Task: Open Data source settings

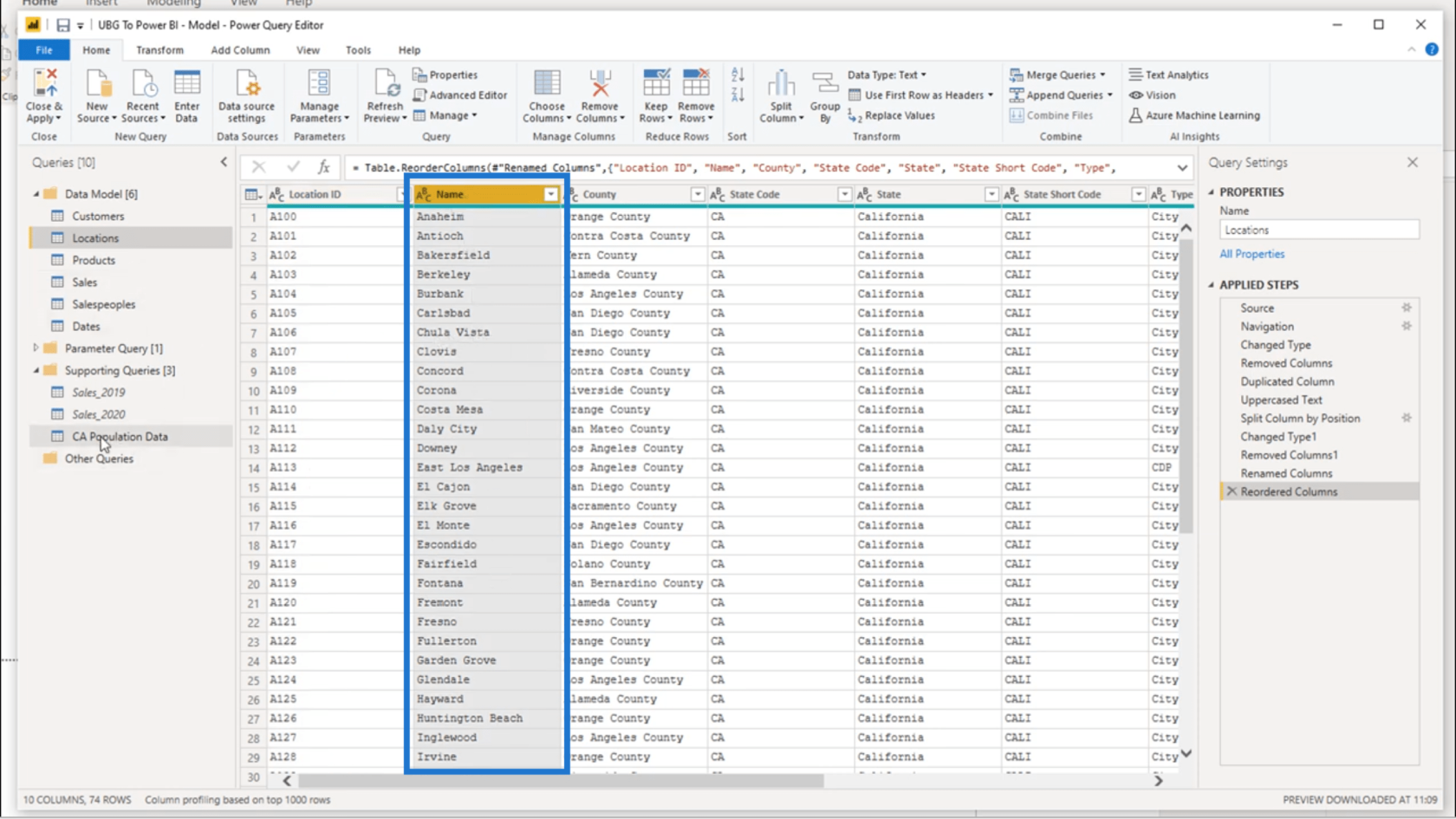Action: click(247, 82)
